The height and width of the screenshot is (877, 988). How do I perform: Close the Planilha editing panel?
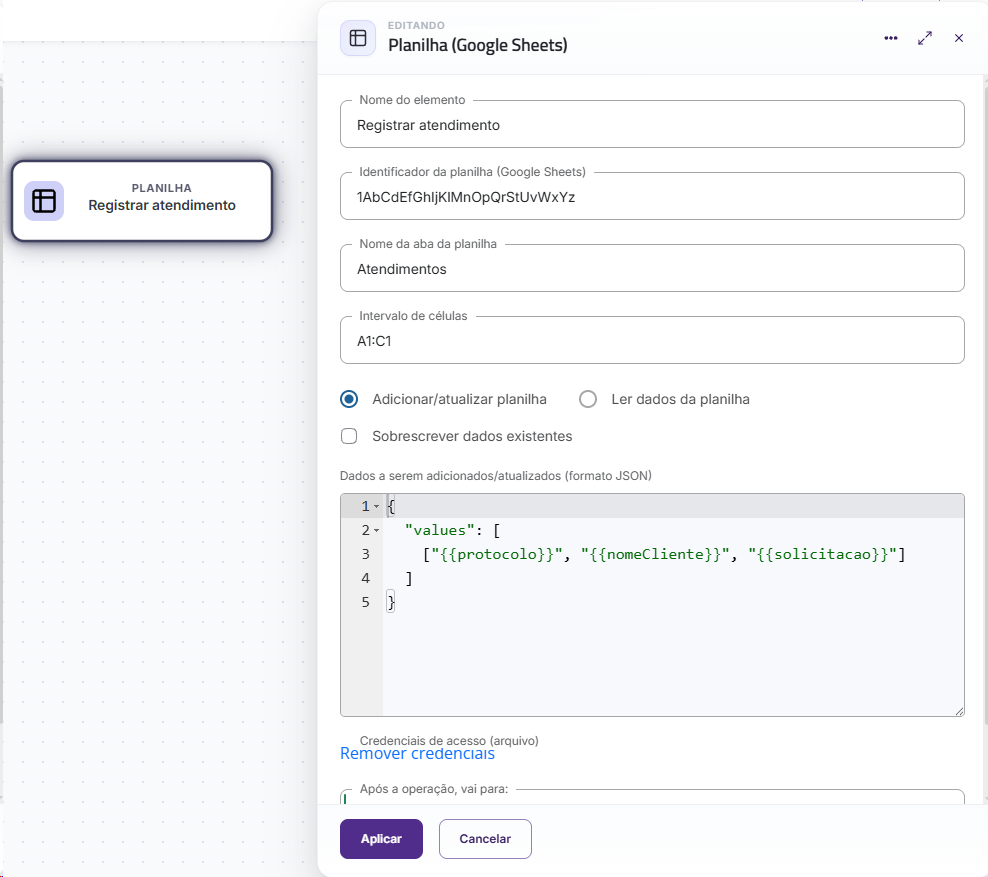pyautogui.click(x=958, y=38)
